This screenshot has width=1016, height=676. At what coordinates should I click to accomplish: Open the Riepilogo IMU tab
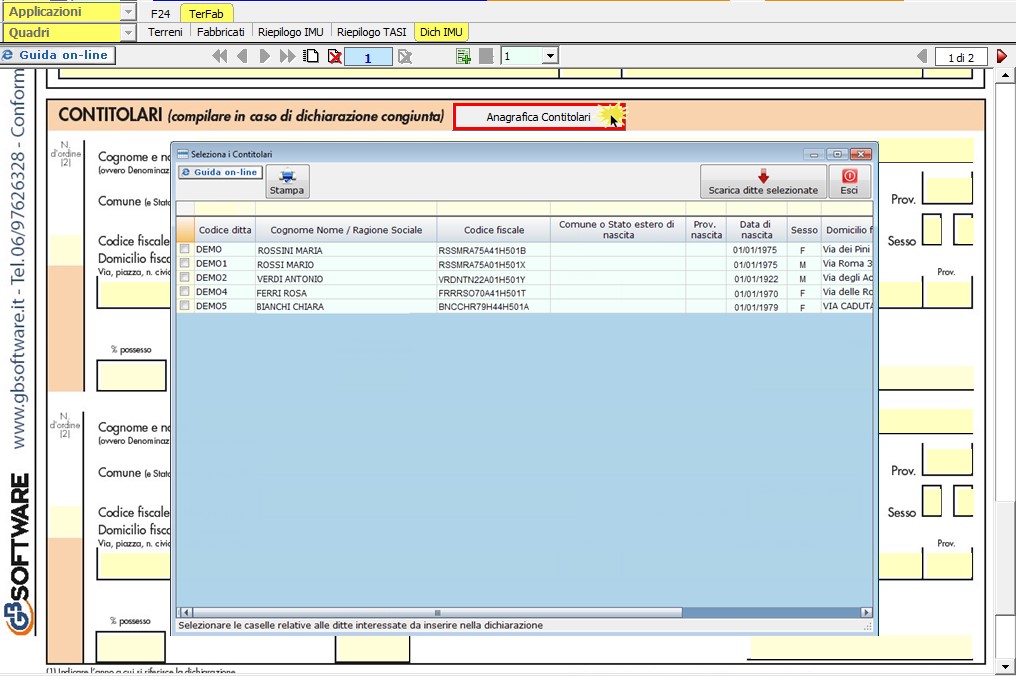tap(290, 32)
